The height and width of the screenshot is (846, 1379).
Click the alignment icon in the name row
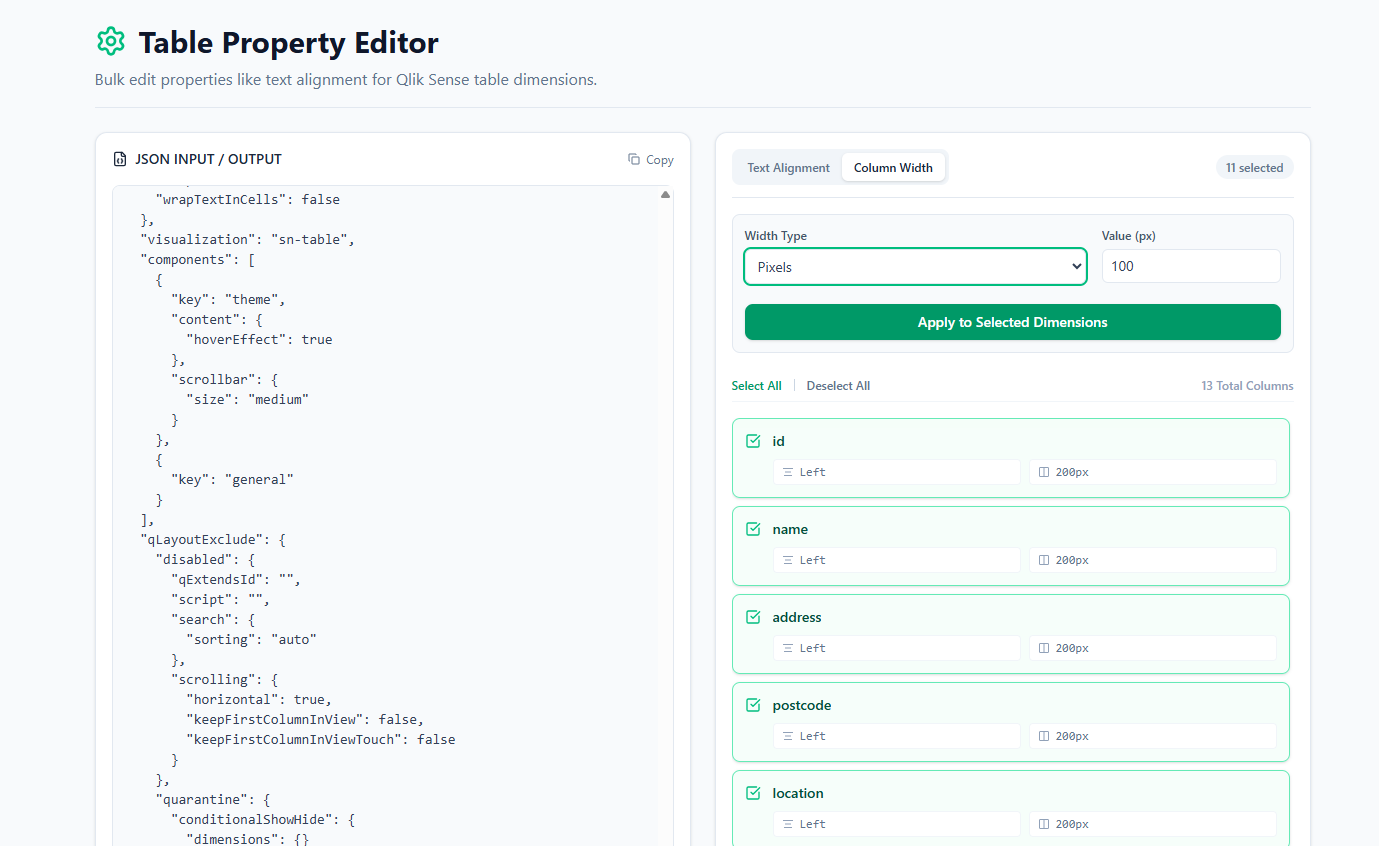pyautogui.click(x=788, y=560)
